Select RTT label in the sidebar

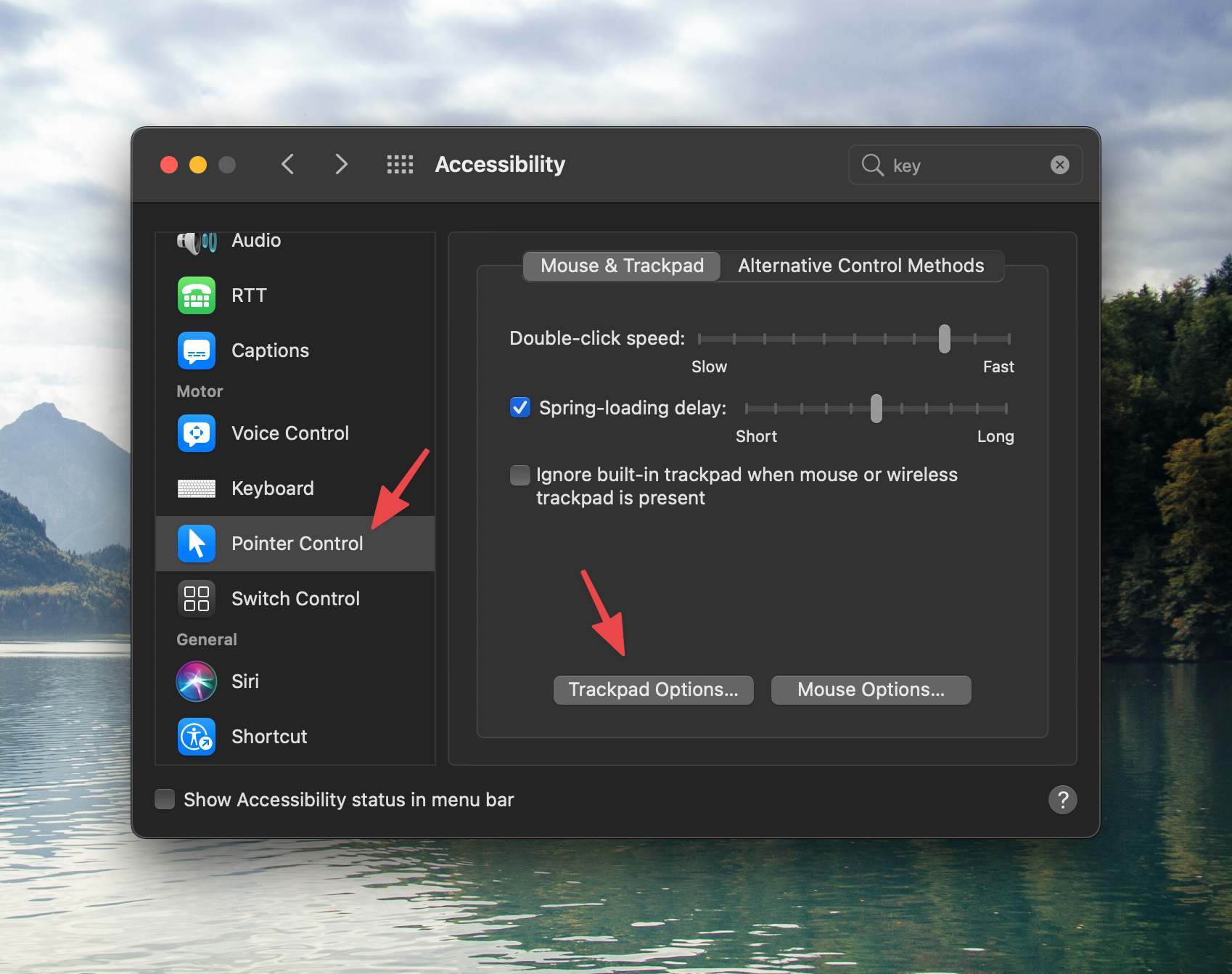(249, 295)
